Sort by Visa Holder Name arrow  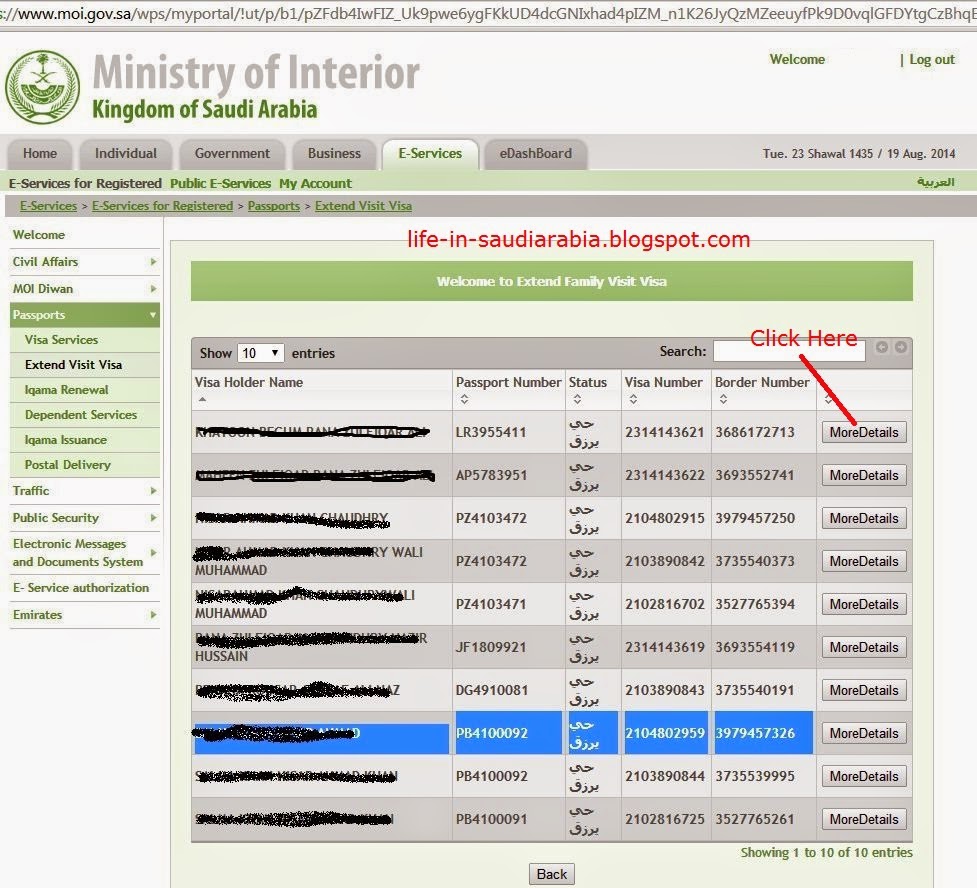pos(202,399)
